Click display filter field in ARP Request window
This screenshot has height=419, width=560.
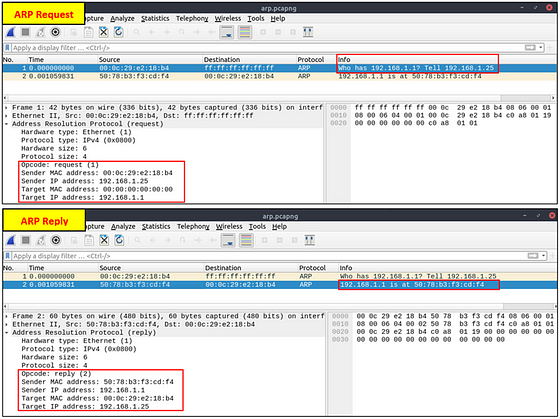(x=268, y=48)
